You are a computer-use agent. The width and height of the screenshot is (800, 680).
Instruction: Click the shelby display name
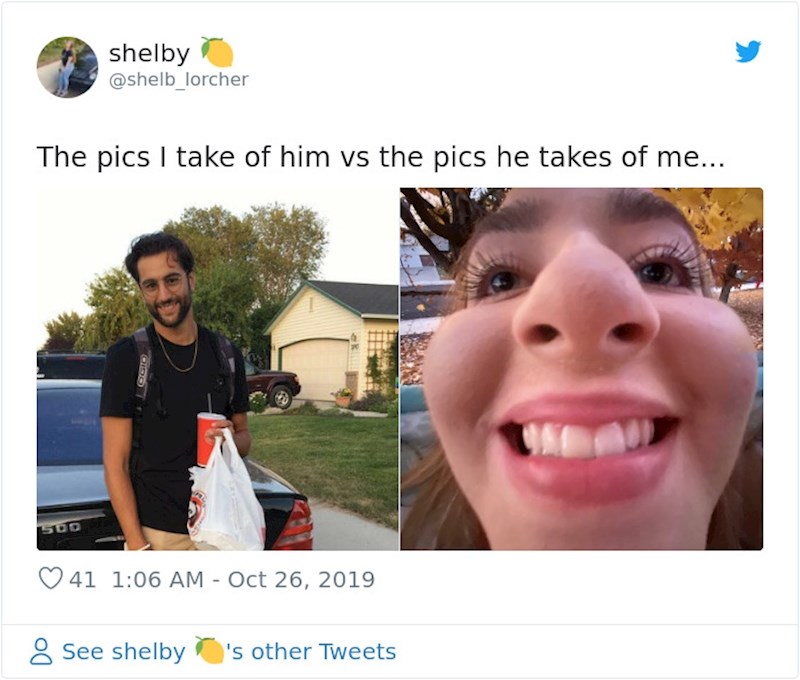149,53
